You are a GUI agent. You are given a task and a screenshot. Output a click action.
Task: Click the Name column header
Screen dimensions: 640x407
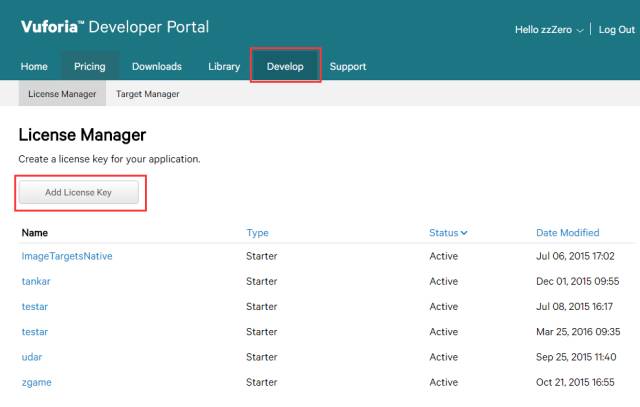[35, 233]
